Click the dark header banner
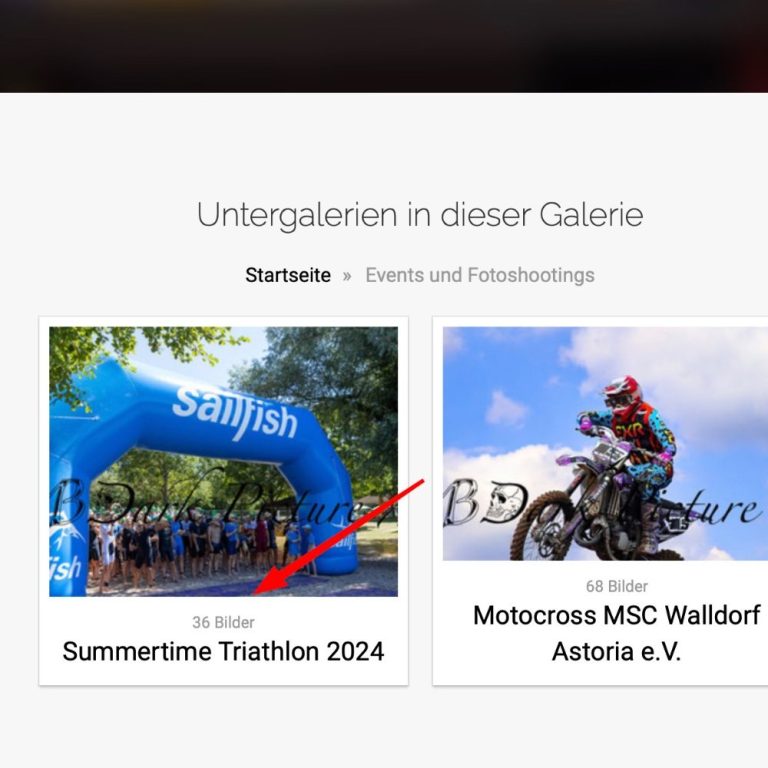Image resolution: width=768 pixels, height=768 pixels. coord(384,46)
